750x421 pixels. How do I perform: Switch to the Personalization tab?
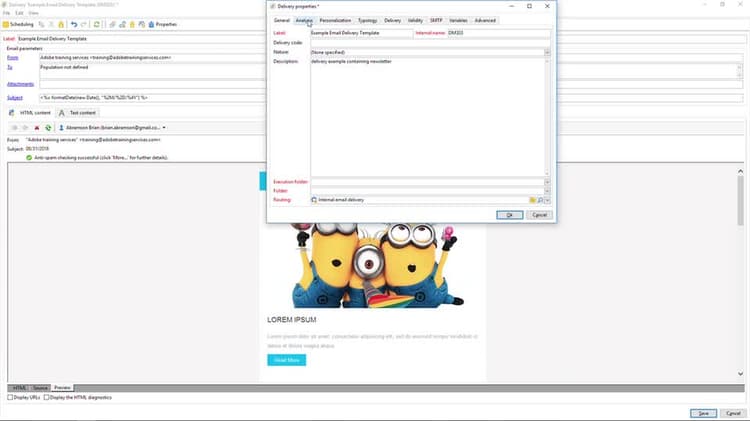335,21
